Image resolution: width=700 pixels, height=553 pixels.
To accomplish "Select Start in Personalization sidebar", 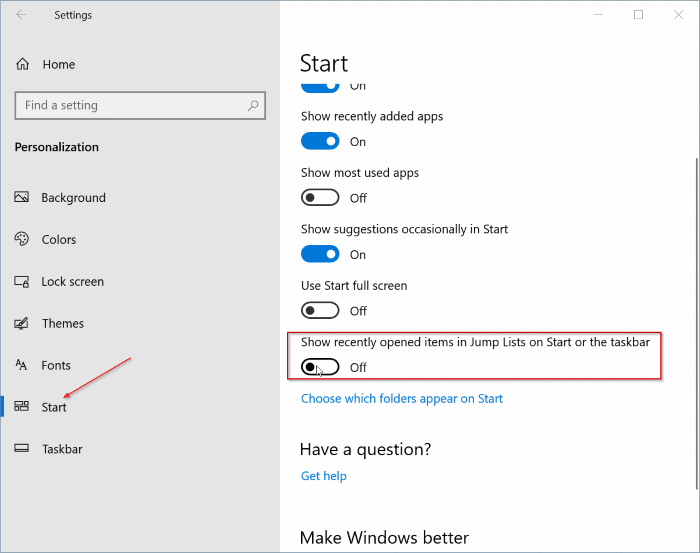I will [54, 407].
